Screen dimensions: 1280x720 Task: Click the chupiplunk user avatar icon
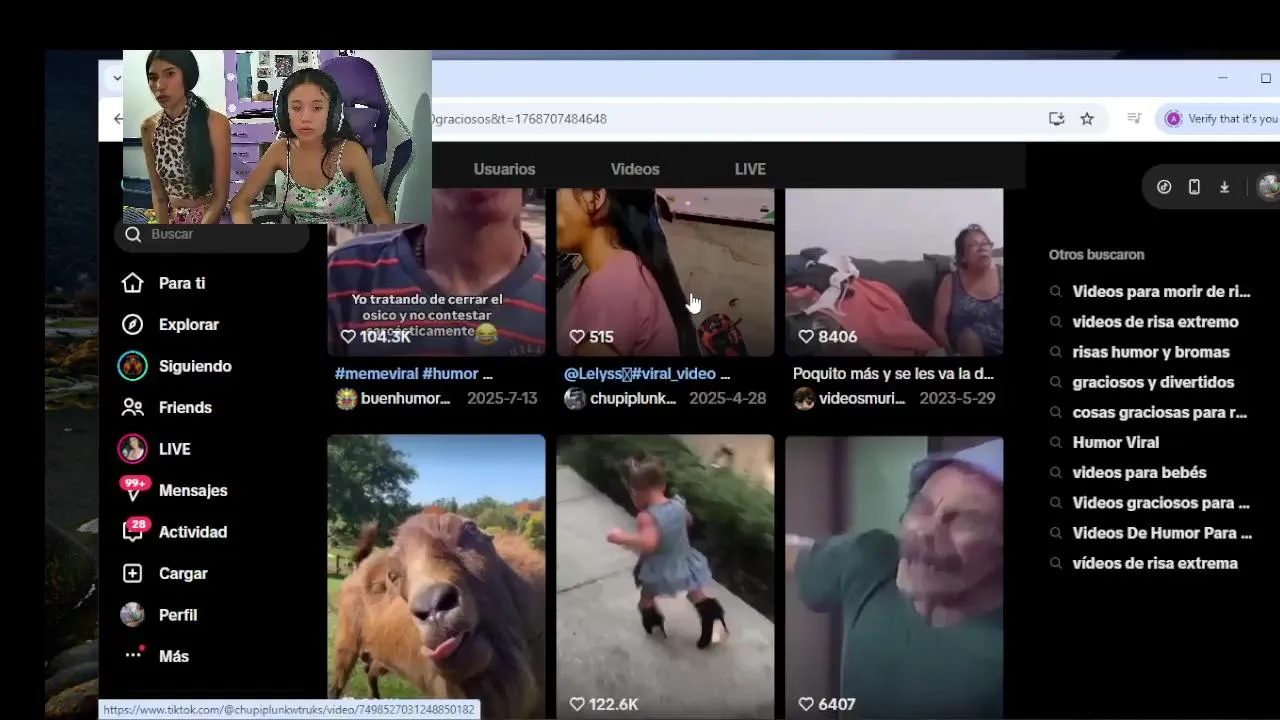(575, 399)
